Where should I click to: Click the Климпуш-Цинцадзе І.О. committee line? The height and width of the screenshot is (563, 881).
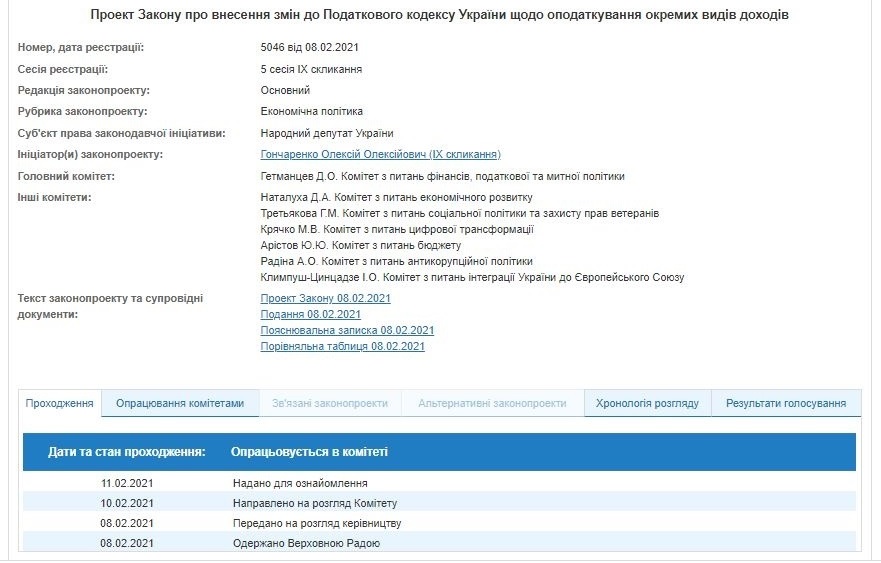pos(472,277)
